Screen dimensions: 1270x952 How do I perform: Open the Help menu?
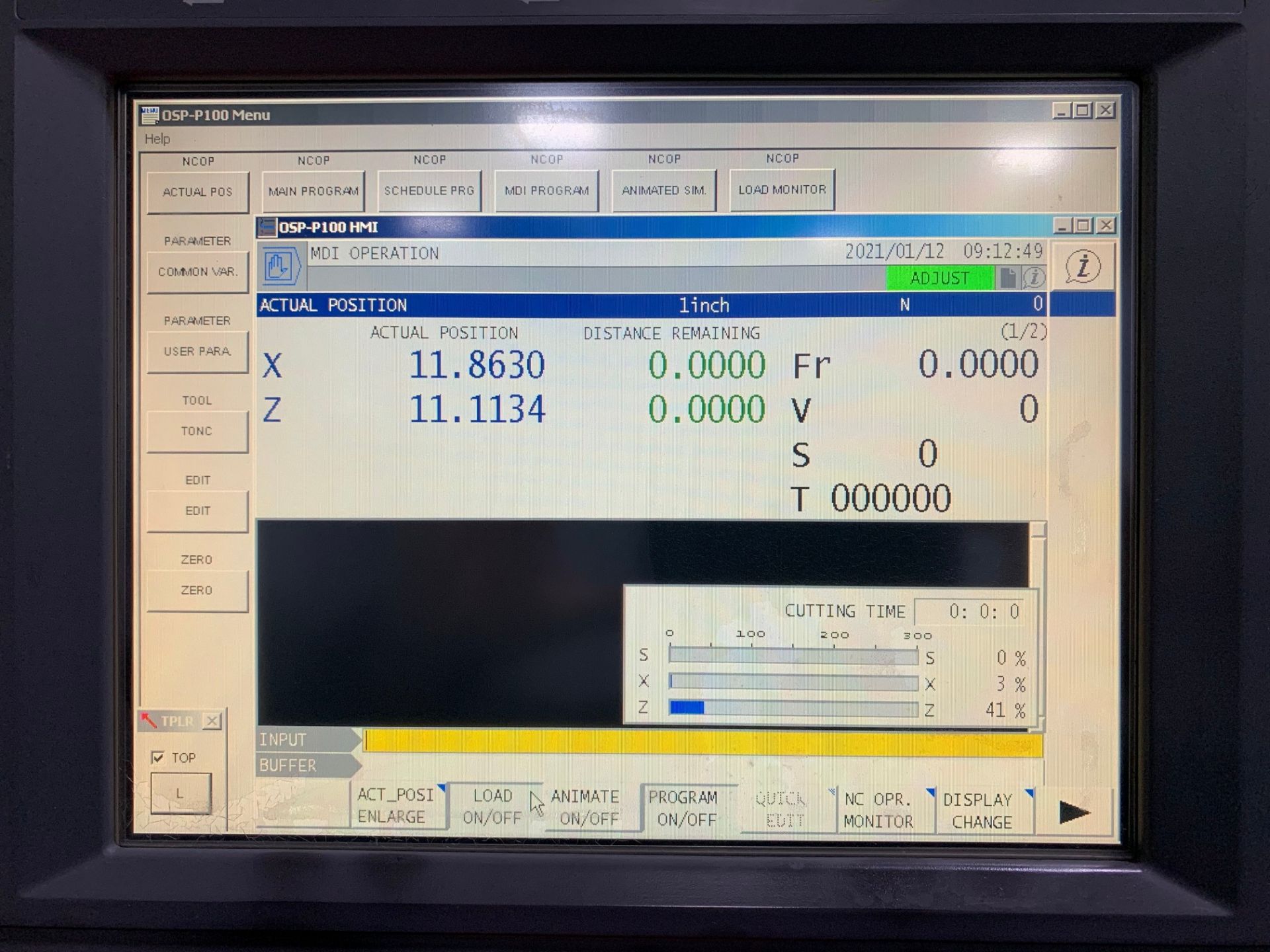[157, 139]
